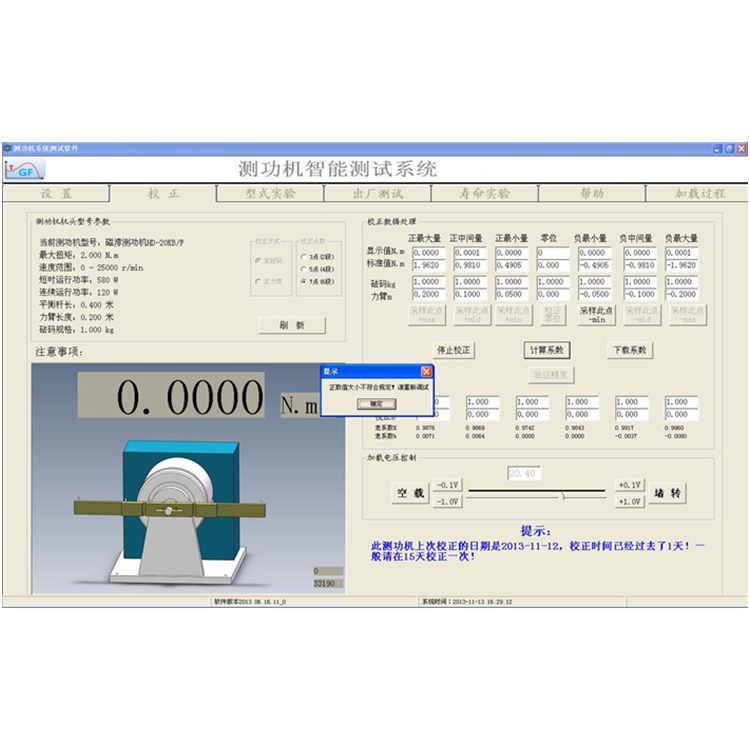Screen dimensions: 750x750
Task: Click 正最大量 标准值 field 1.9620
Action: pos(429,265)
